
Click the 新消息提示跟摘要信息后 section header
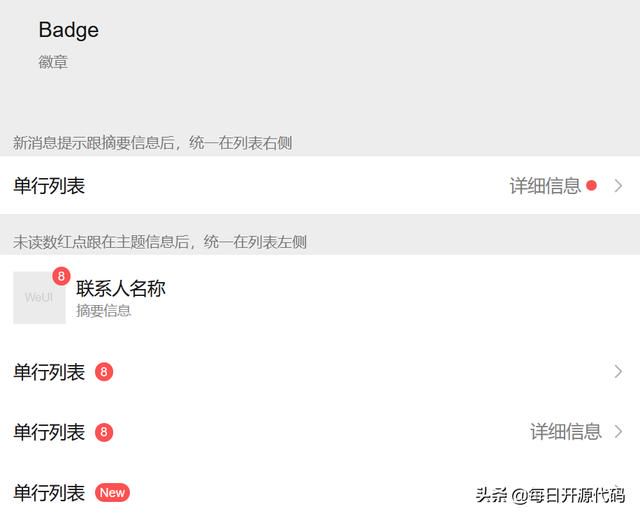point(152,143)
